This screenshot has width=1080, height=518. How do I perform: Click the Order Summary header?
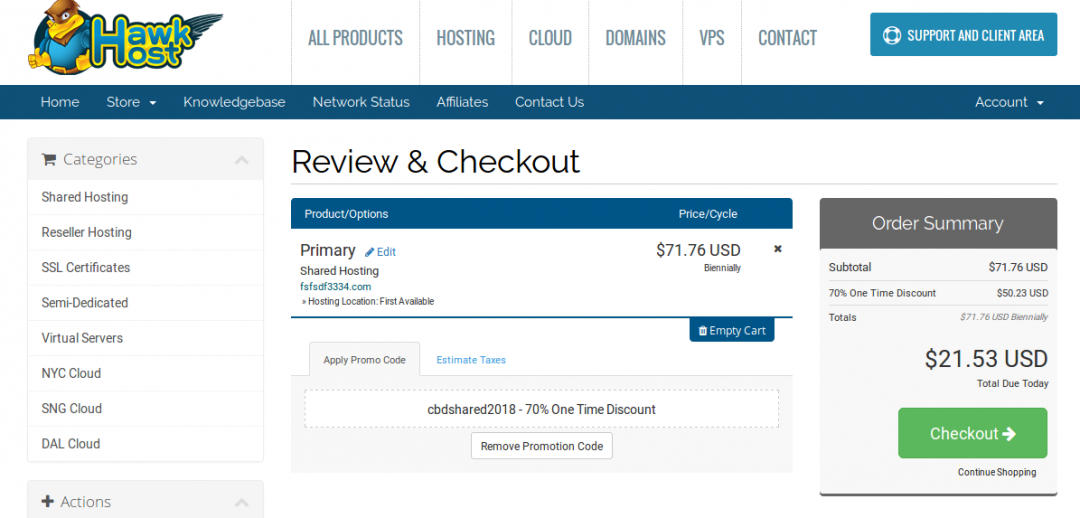coord(938,224)
